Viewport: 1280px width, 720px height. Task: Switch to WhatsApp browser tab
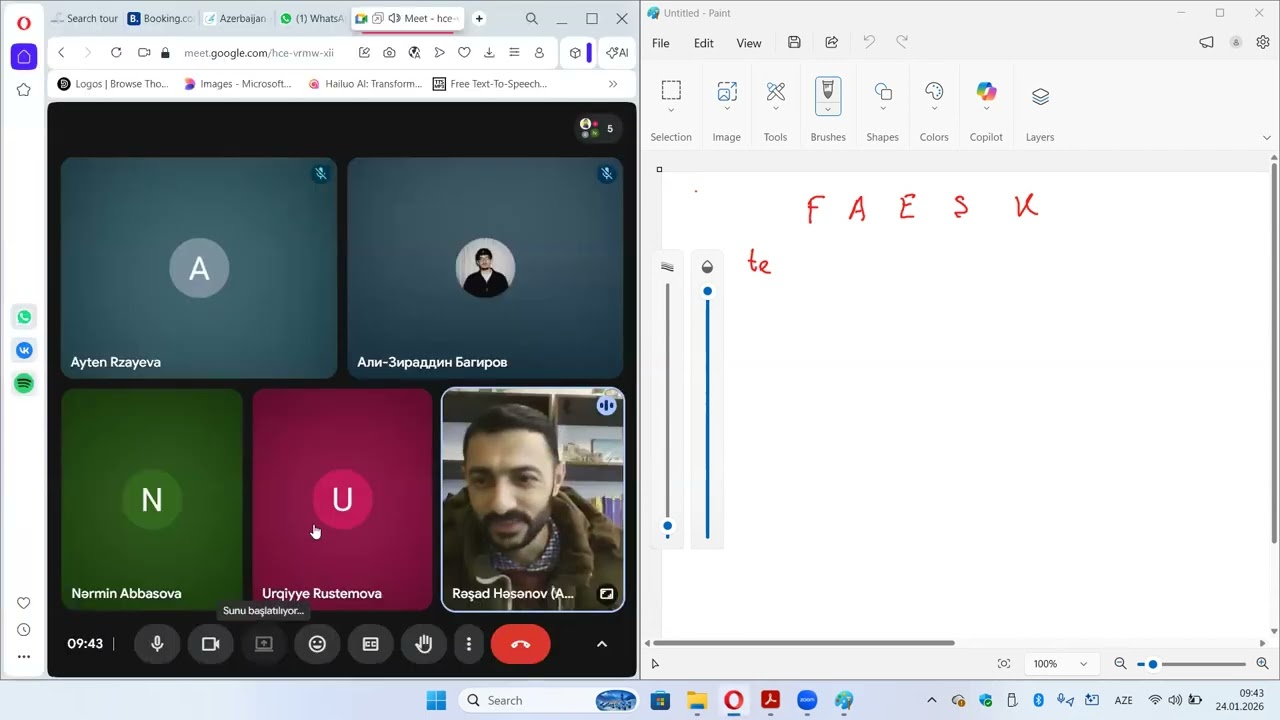(311, 18)
